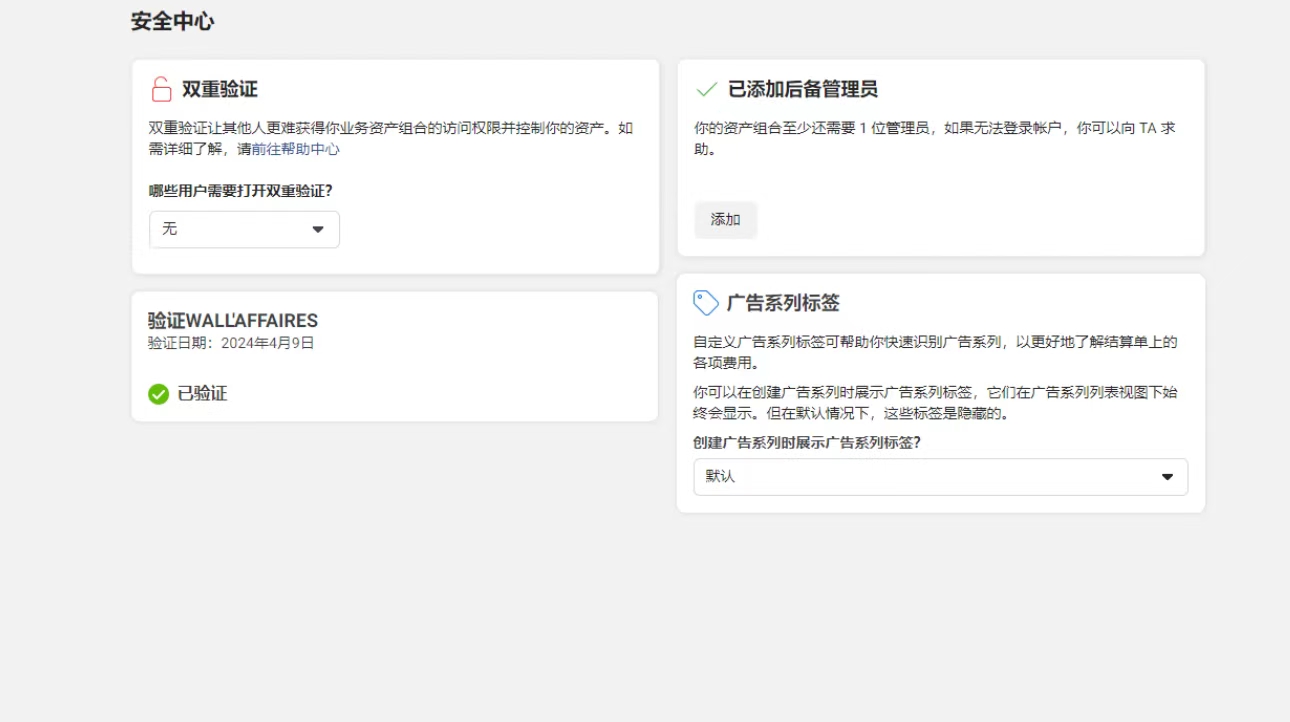Click the 安全中心 page heading
Image resolution: width=1290 pixels, height=722 pixels.
click(172, 21)
